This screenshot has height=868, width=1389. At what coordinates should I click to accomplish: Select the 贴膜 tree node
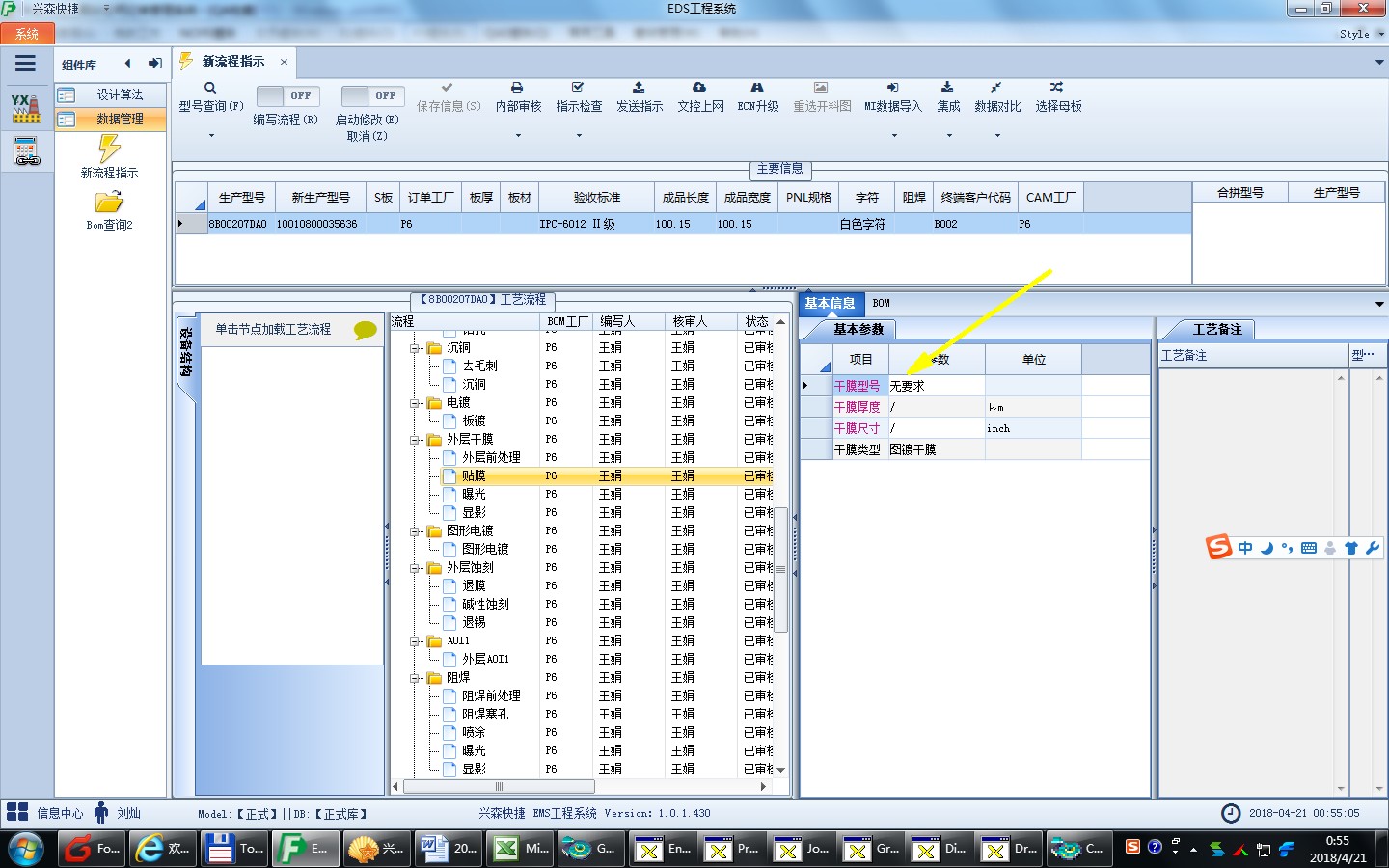click(474, 476)
